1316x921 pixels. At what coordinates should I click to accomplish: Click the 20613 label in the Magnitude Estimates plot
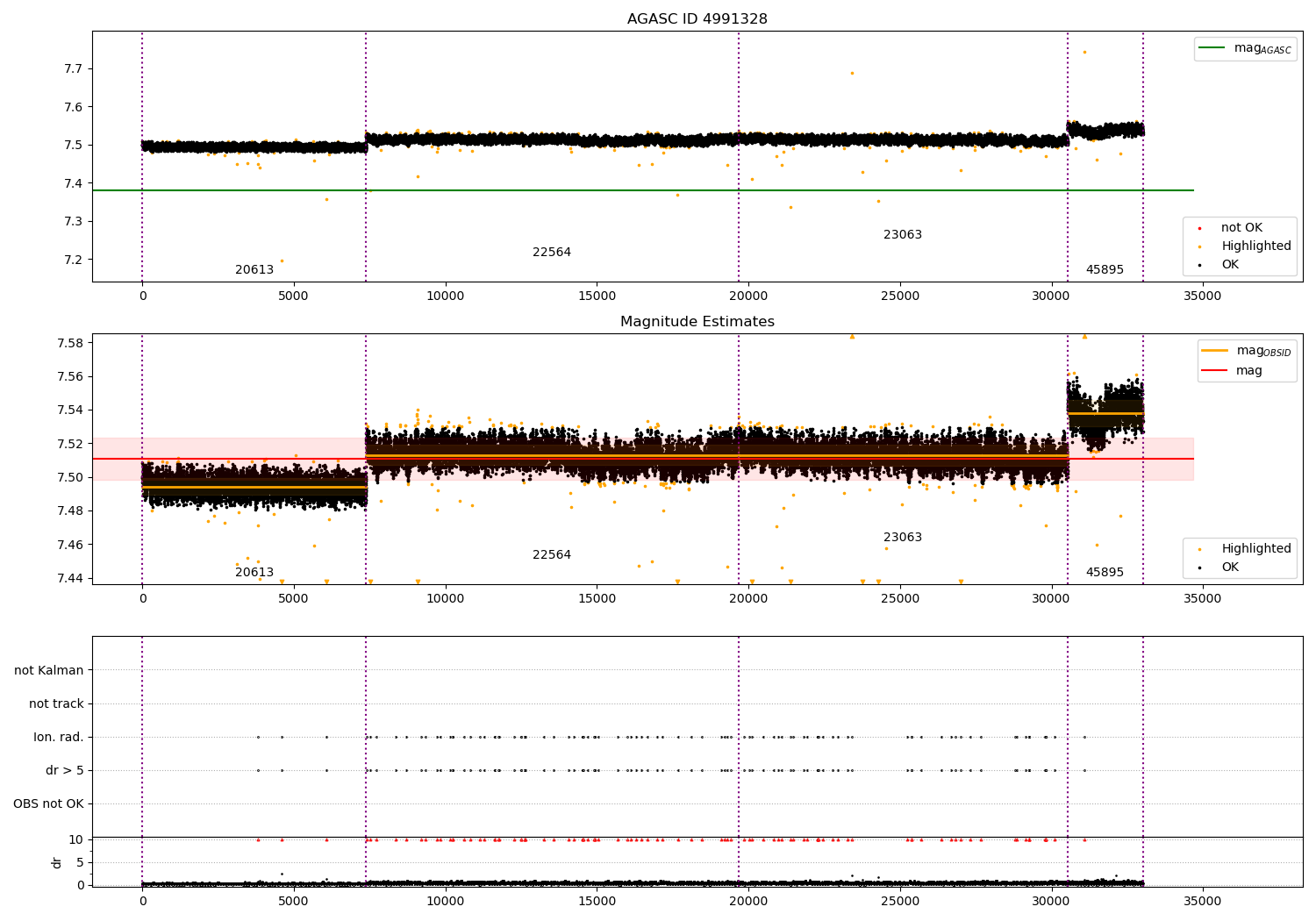254,573
